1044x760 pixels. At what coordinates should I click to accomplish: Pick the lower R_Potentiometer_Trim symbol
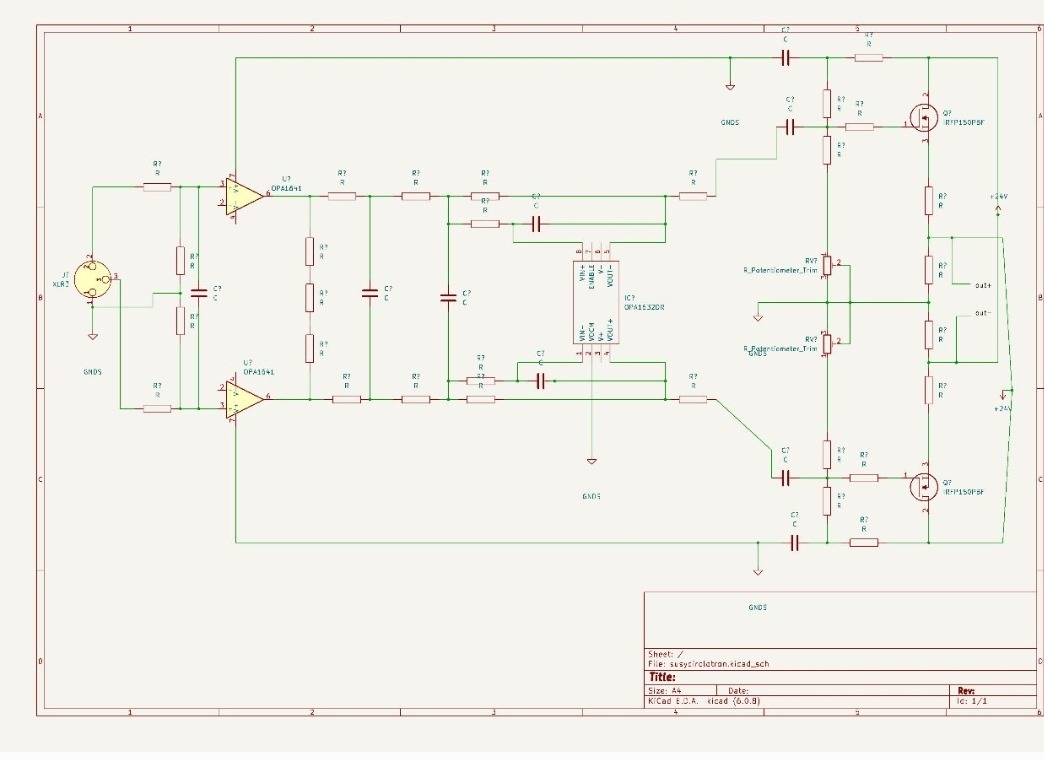coord(826,344)
